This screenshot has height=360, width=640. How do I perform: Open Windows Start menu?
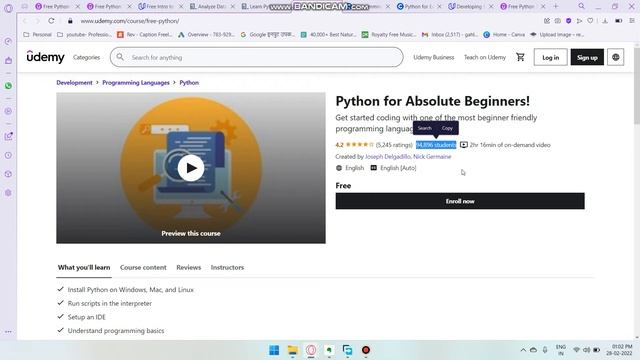[x=274, y=350]
